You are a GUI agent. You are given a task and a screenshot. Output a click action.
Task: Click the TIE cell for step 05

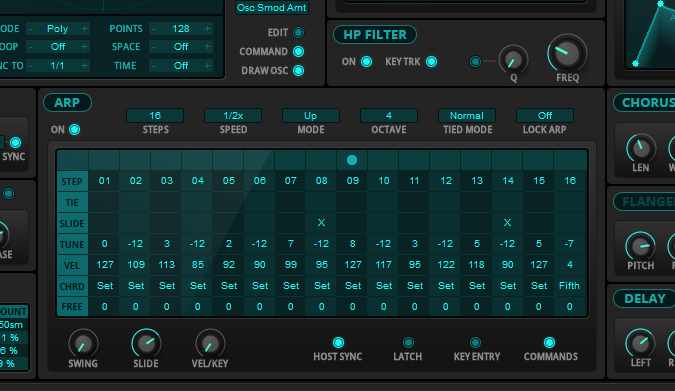point(229,202)
